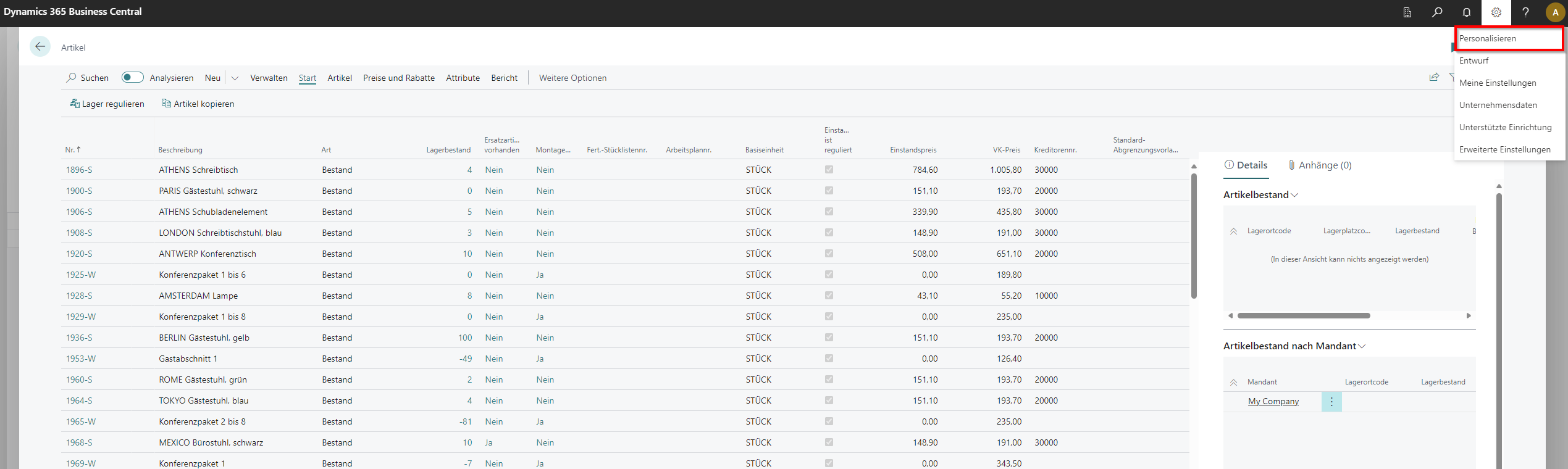1568x469 pixels.
Task: Click the Artikelbestand horizontal scrollbar
Action: (1303, 315)
